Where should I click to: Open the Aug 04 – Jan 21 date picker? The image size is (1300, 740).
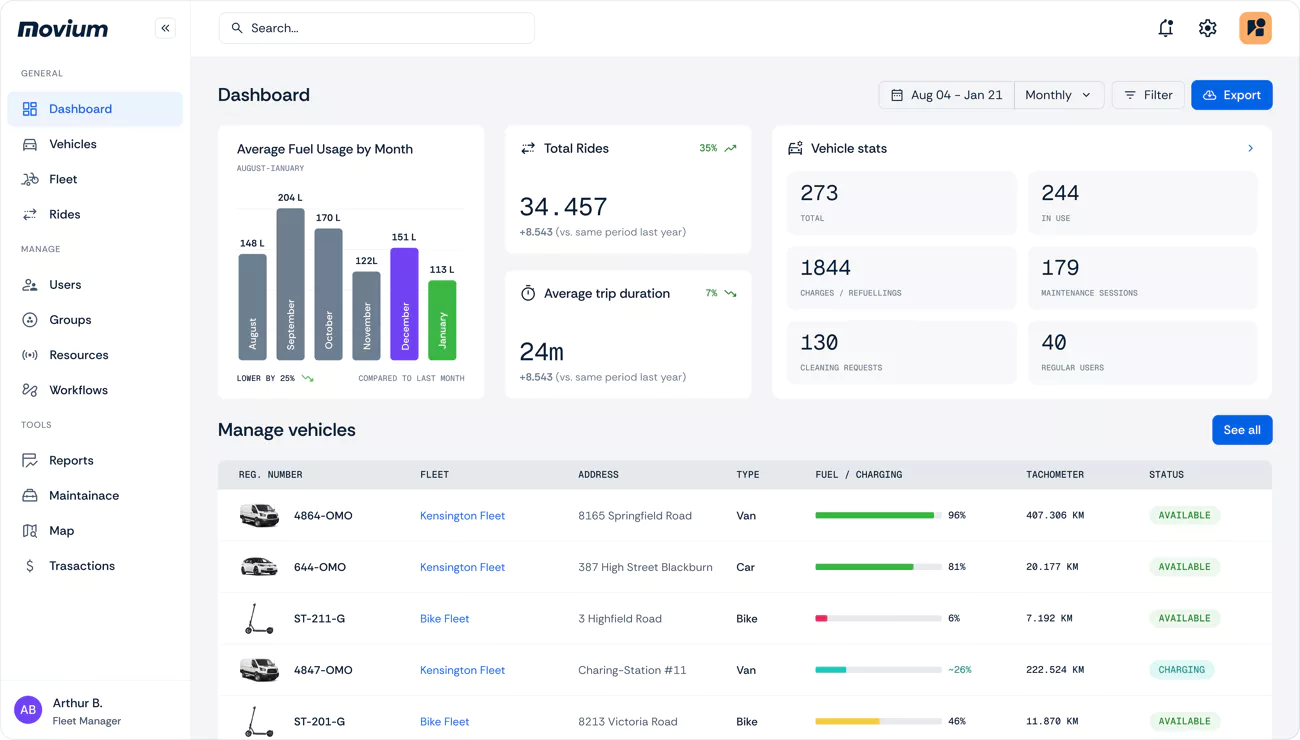[945, 94]
